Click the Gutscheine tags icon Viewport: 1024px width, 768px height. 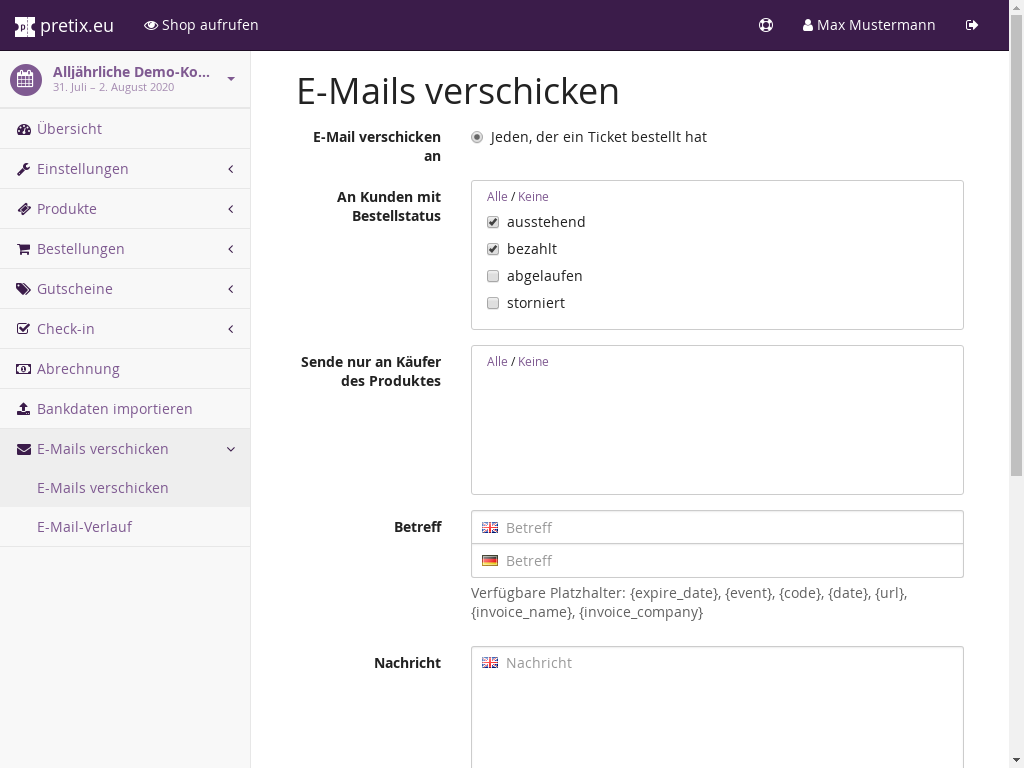click(x=24, y=289)
